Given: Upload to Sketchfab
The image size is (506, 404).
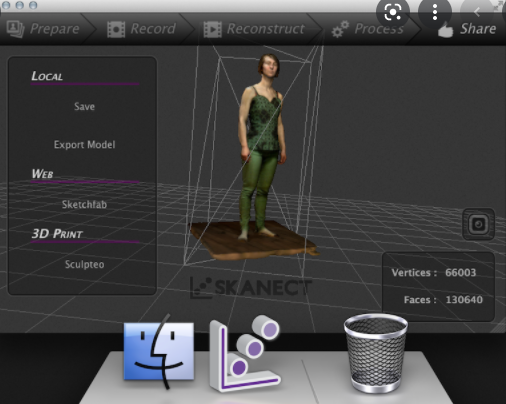Looking at the screenshot, I should coord(84,204).
